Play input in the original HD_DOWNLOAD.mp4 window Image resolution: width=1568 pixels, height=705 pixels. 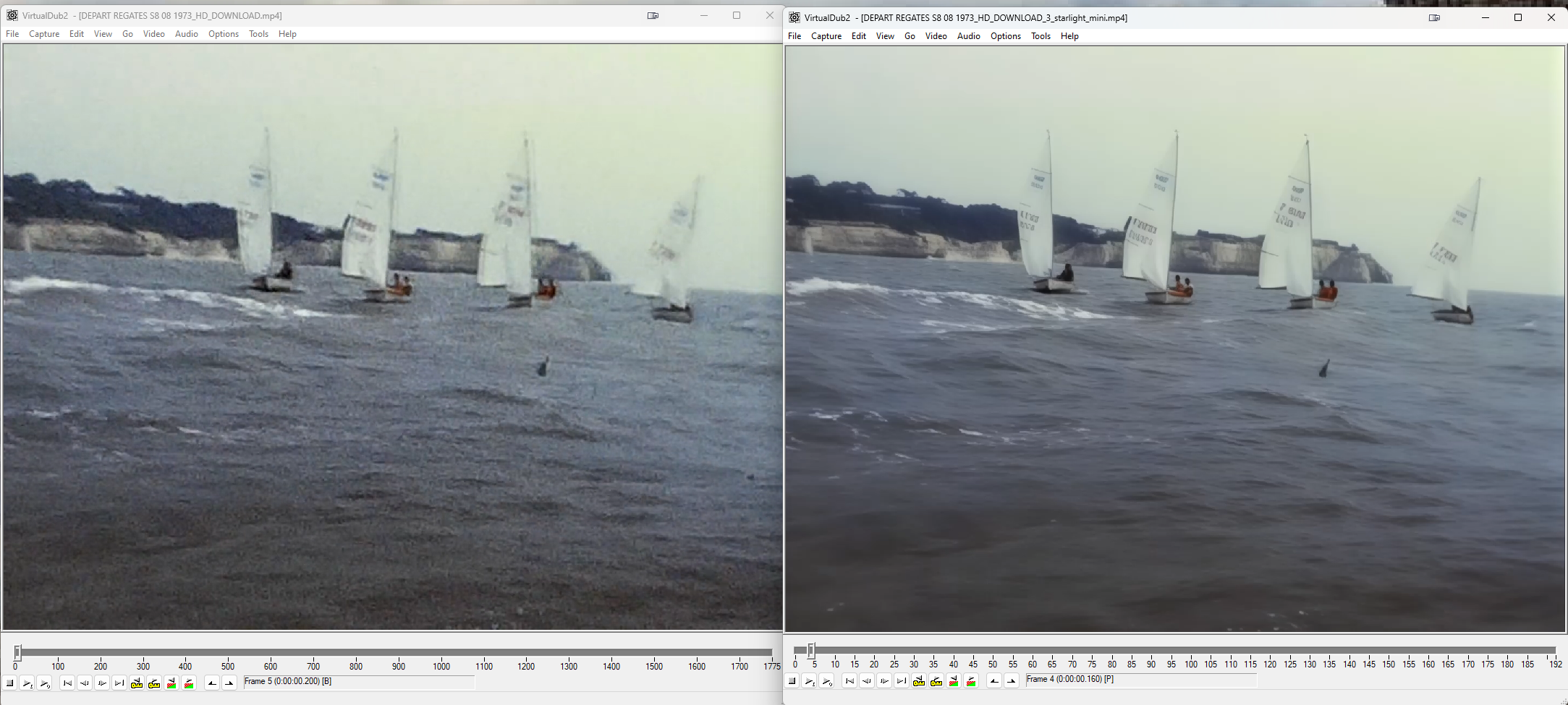pyautogui.click(x=27, y=683)
